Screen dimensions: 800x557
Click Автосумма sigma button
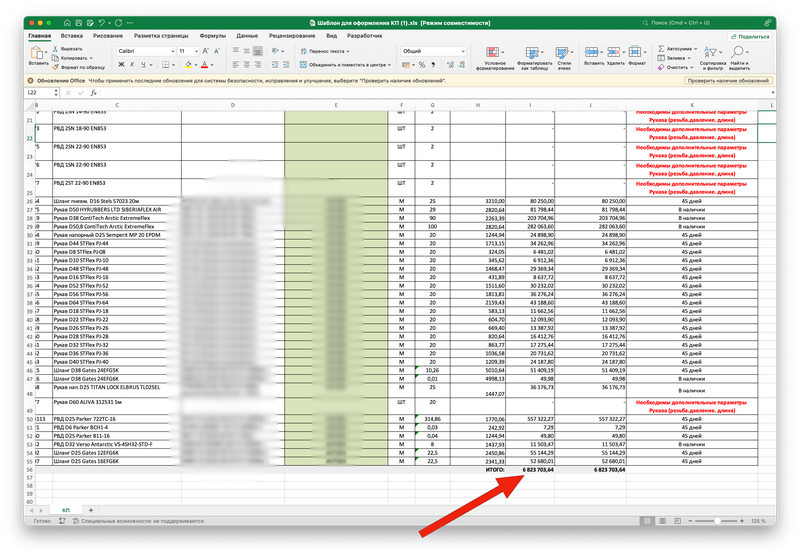coord(677,49)
